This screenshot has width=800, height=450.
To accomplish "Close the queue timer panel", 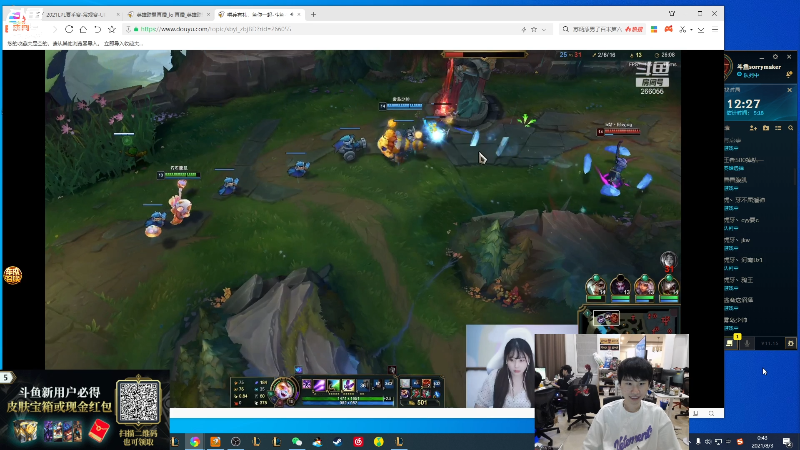I will click(790, 90).
